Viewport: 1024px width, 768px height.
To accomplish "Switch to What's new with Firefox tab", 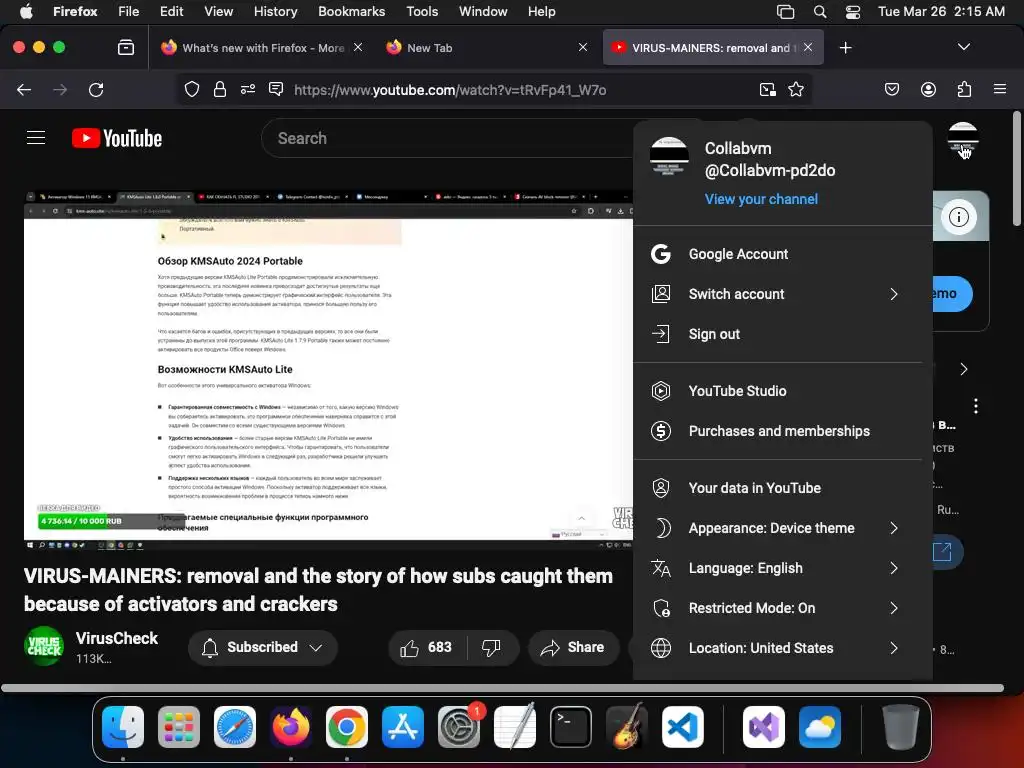I will [261, 48].
